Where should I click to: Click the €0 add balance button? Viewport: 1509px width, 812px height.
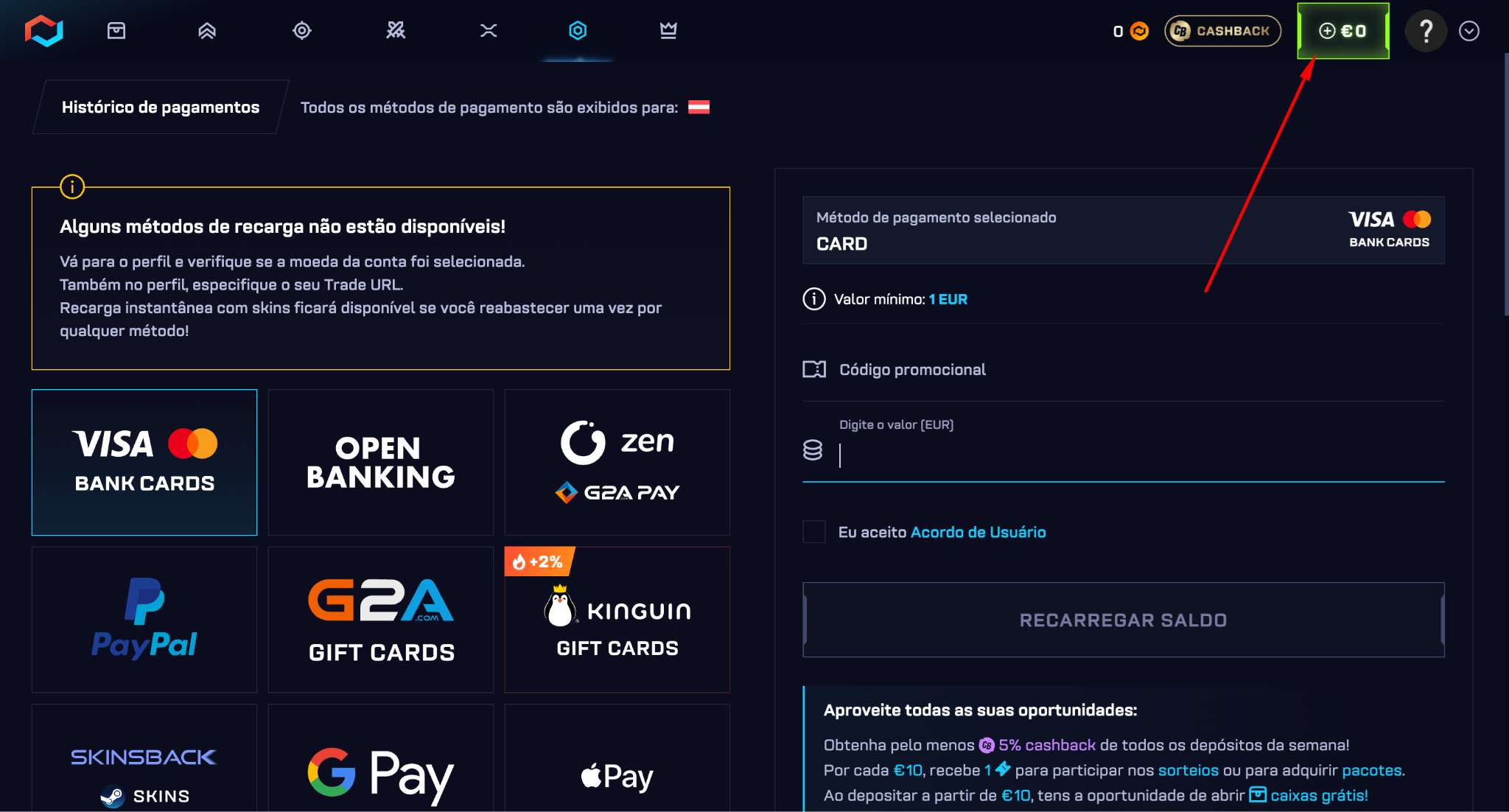(x=1342, y=31)
